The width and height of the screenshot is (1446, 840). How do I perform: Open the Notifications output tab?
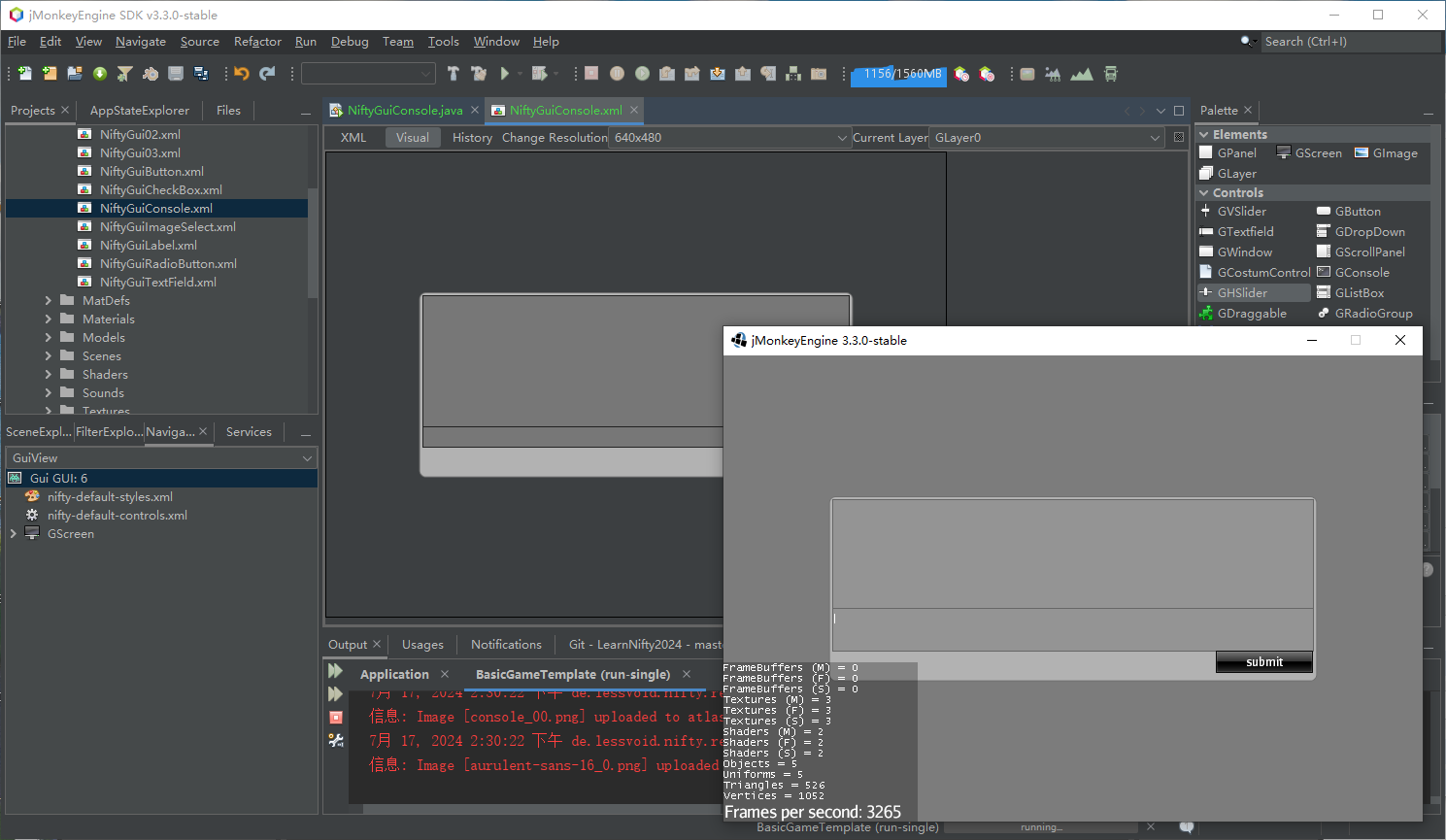coord(506,645)
